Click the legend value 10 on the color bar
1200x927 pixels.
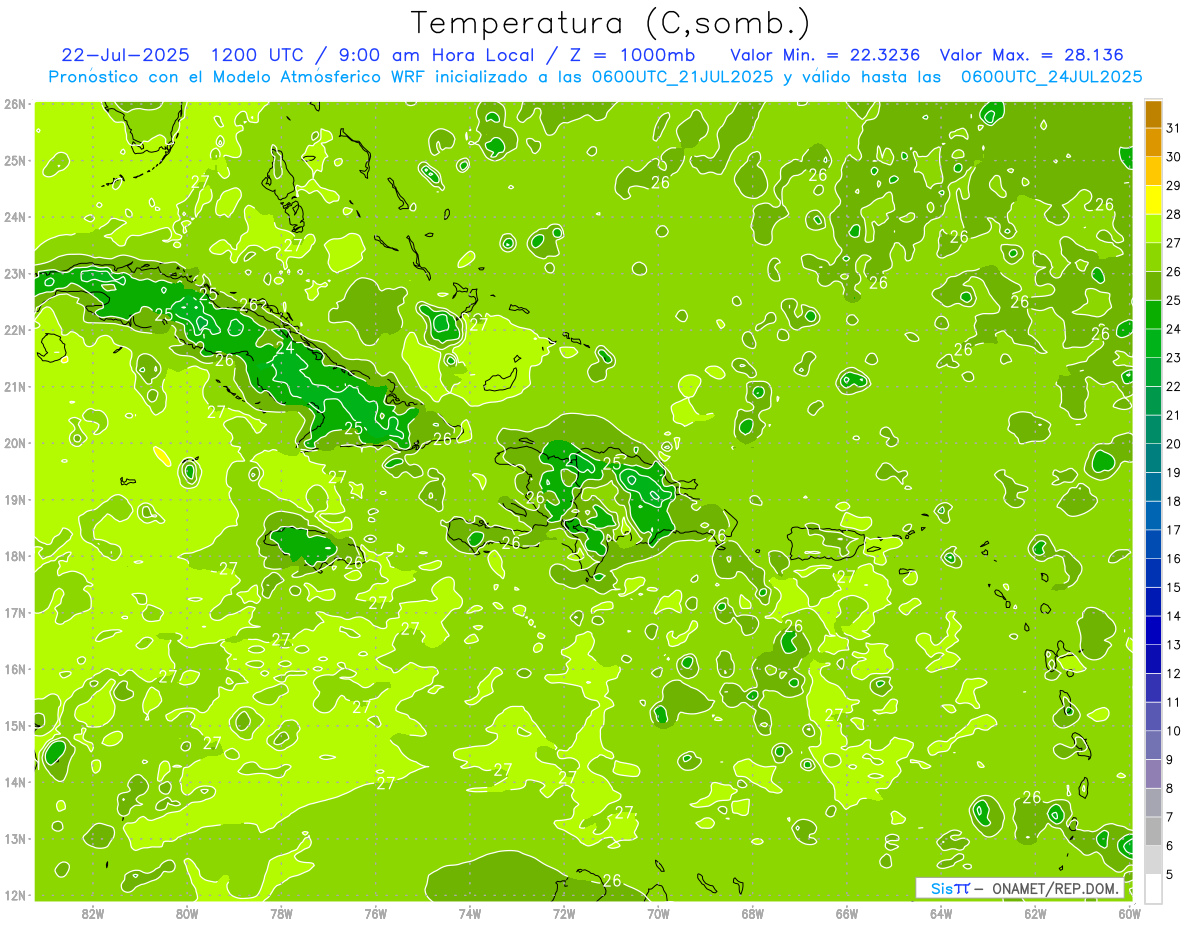[1174, 731]
